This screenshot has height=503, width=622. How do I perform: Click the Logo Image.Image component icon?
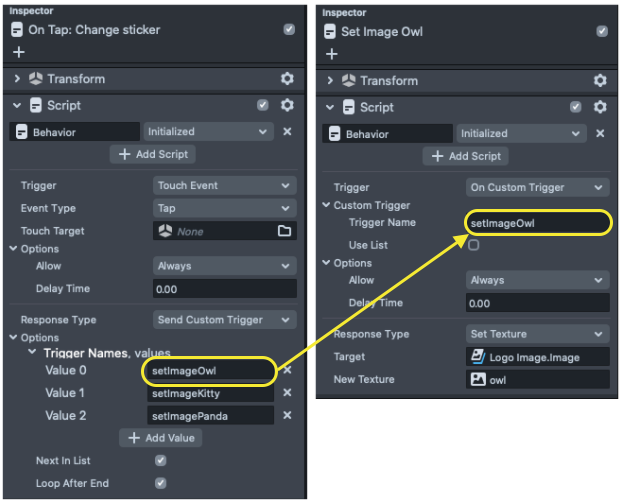(x=478, y=357)
